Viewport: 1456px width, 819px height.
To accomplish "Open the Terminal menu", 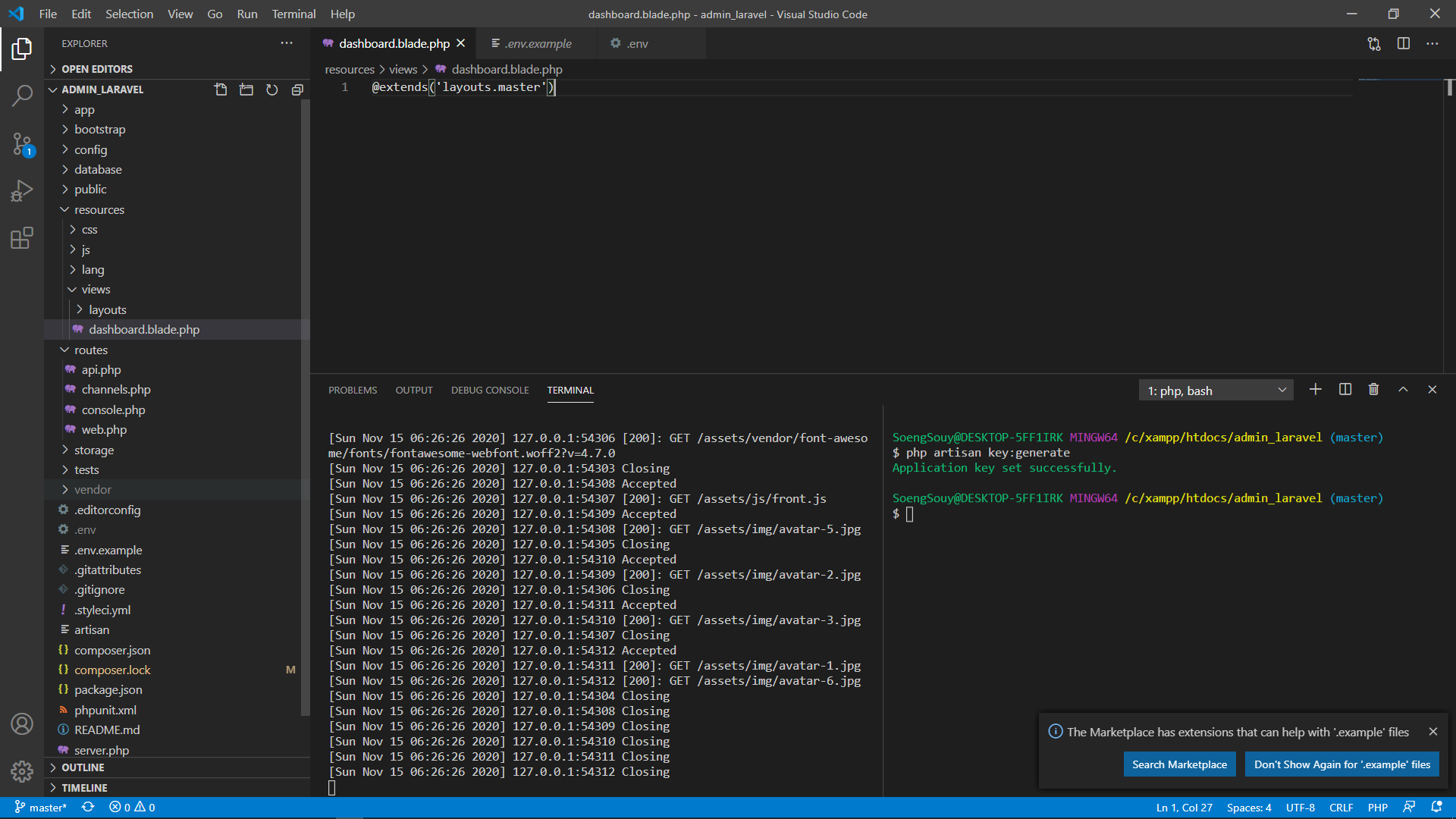I will point(293,14).
